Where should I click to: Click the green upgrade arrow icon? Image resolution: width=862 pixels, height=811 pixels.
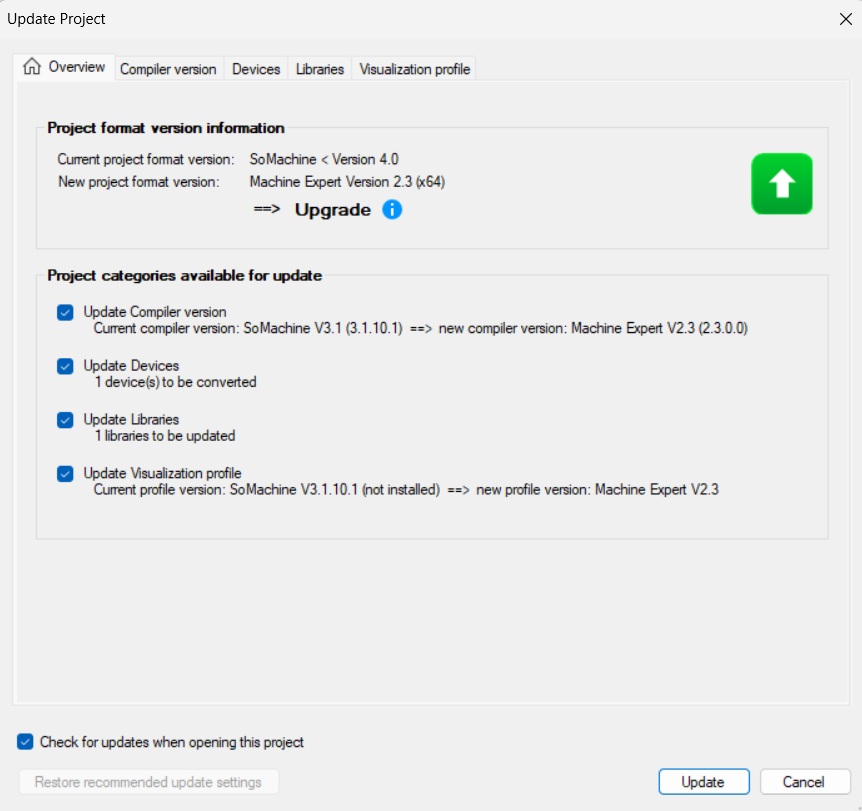781,184
